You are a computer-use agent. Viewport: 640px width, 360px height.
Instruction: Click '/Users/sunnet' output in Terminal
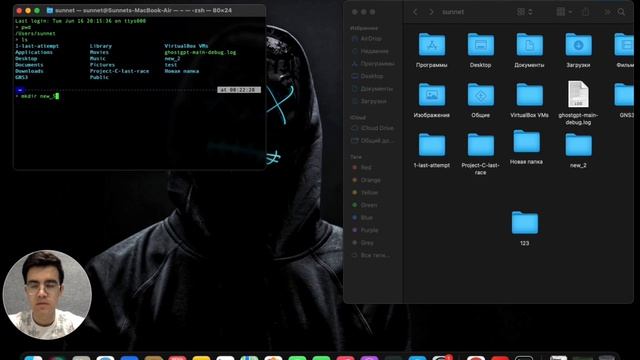35,33
